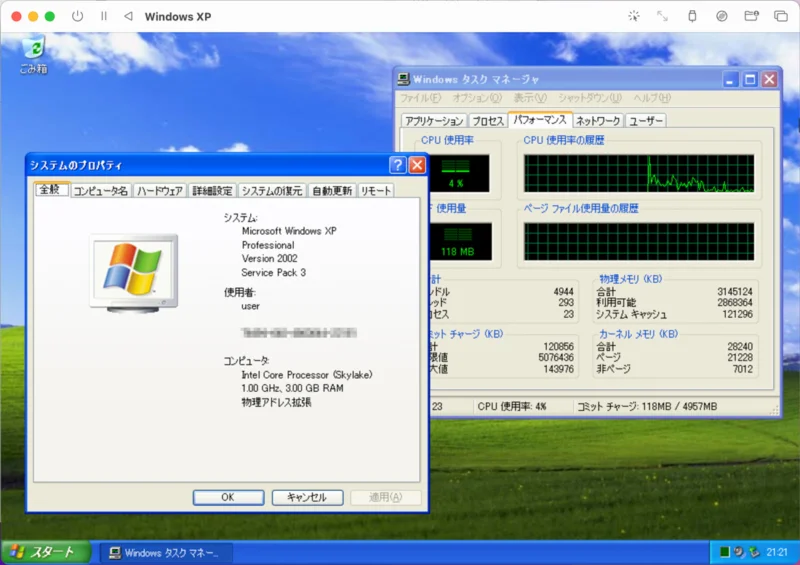Click the Task Manager title bar icon

[x=404, y=79]
